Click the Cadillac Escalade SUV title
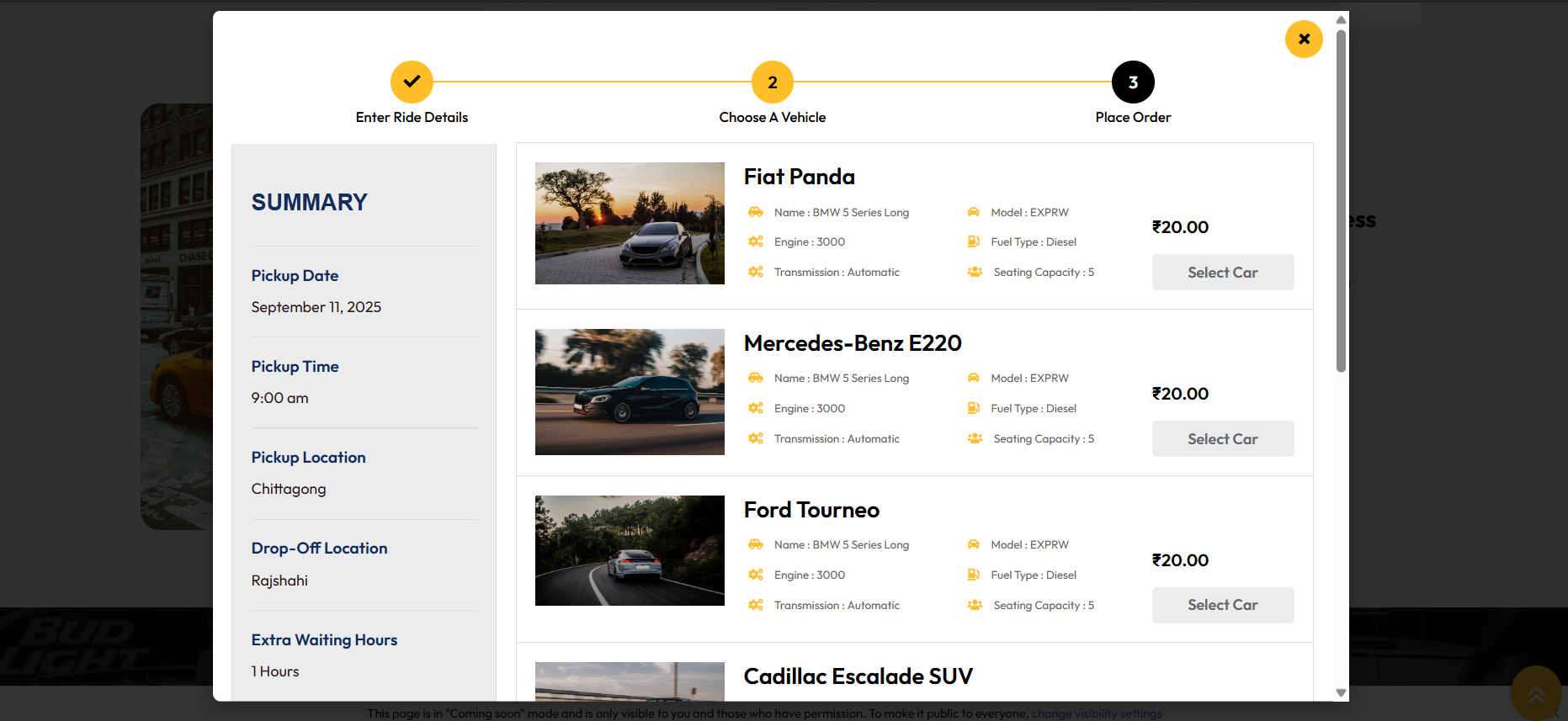This screenshot has height=721, width=1568. pyautogui.click(x=858, y=676)
